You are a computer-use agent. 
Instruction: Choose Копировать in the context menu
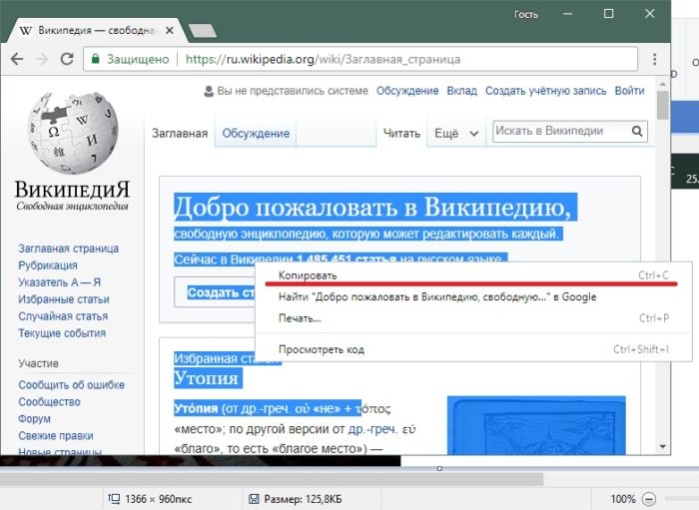pos(473,276)
